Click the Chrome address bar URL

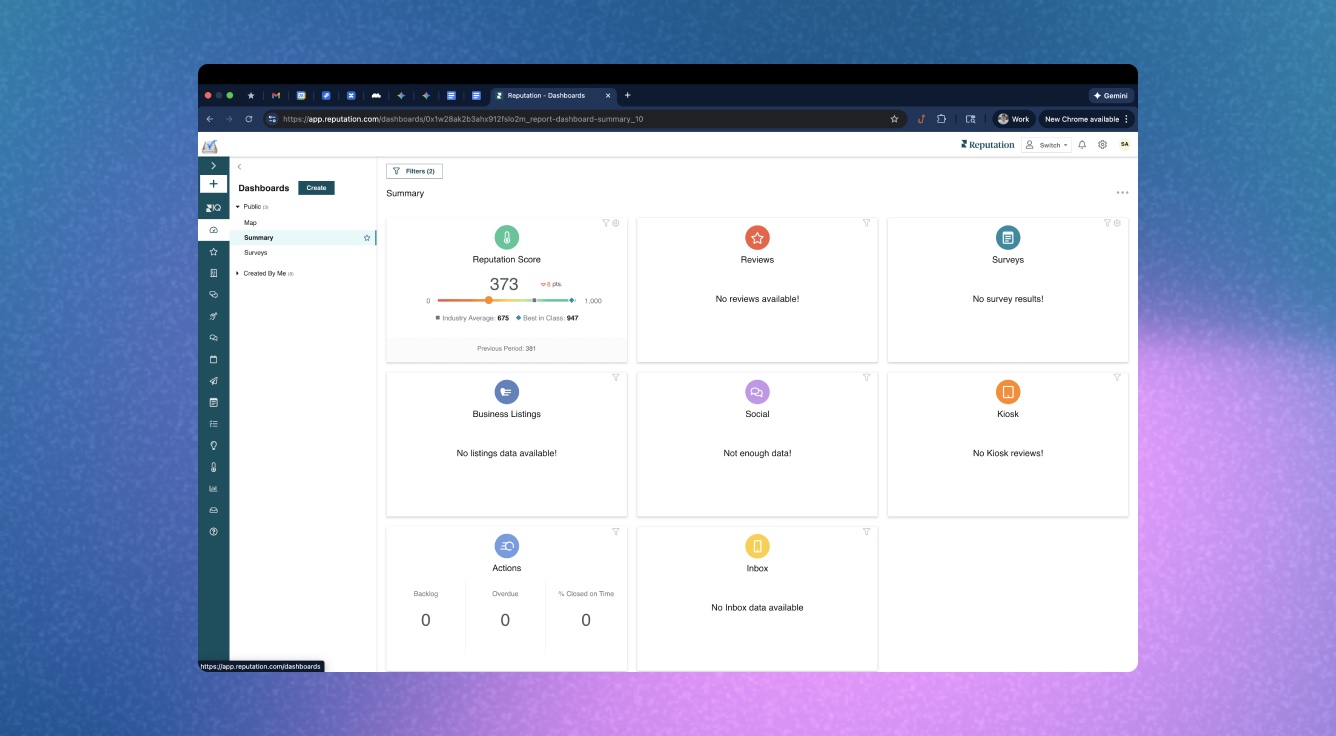pyautogui.click(x=462, y=119)
